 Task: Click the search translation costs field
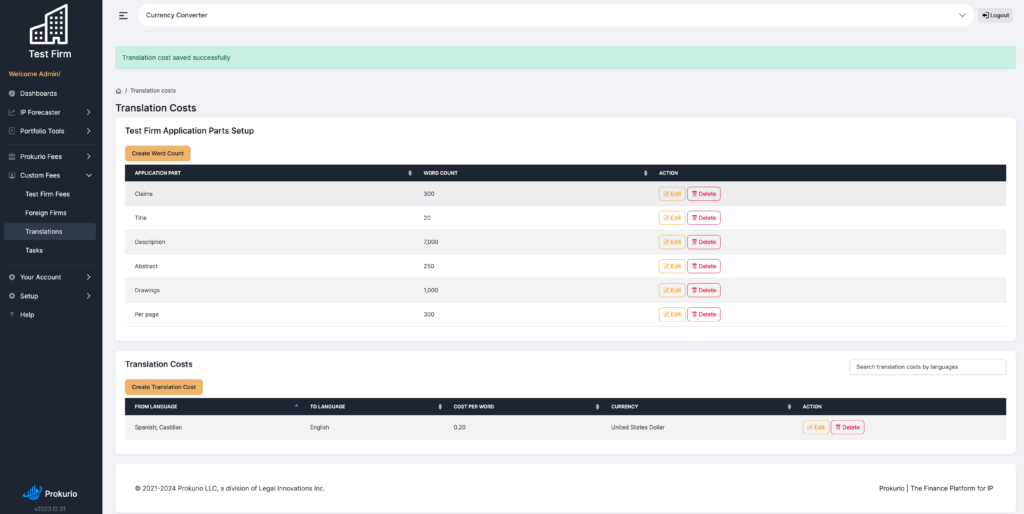(x=927, y=367)
